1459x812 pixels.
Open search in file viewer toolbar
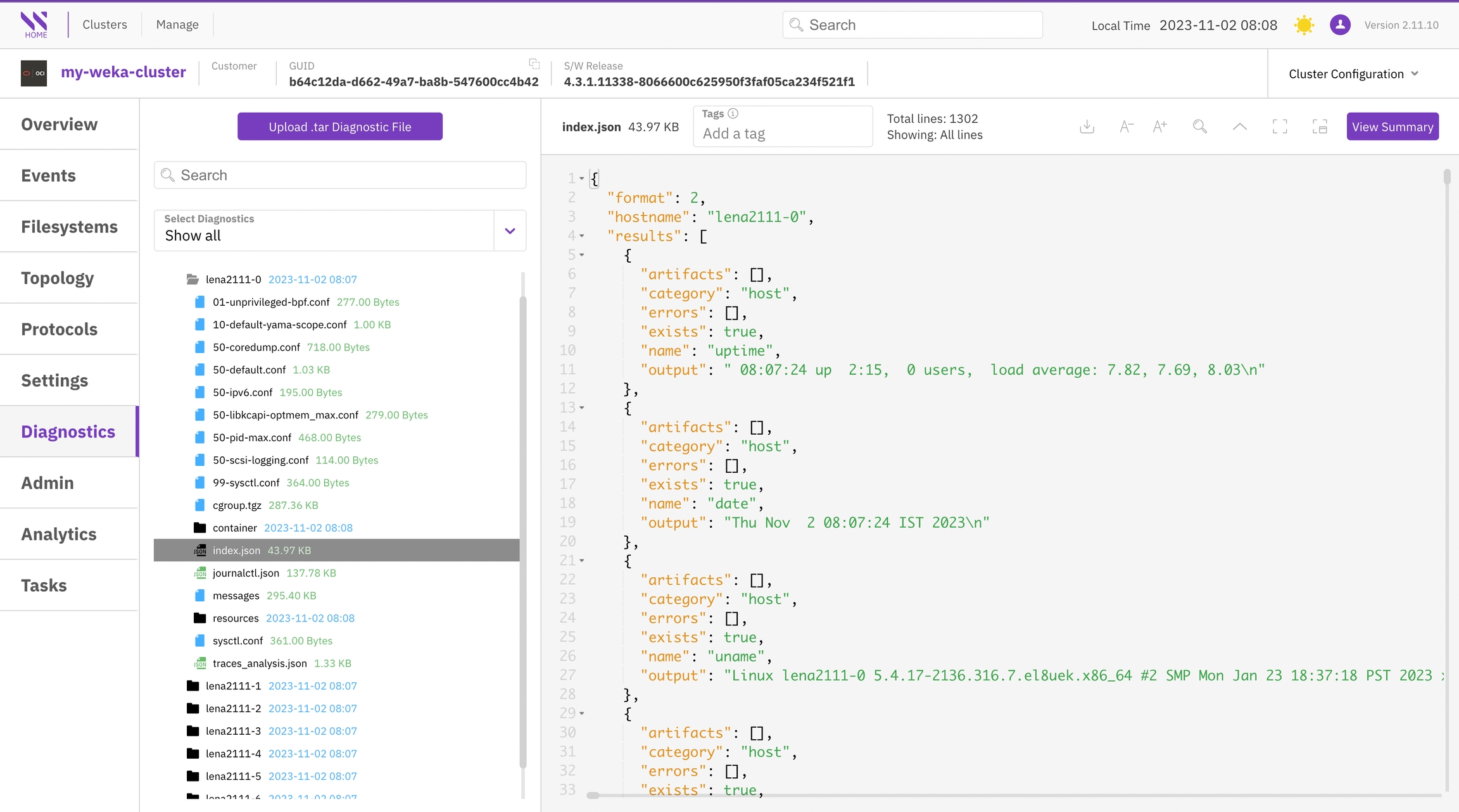click(1199, 127)
